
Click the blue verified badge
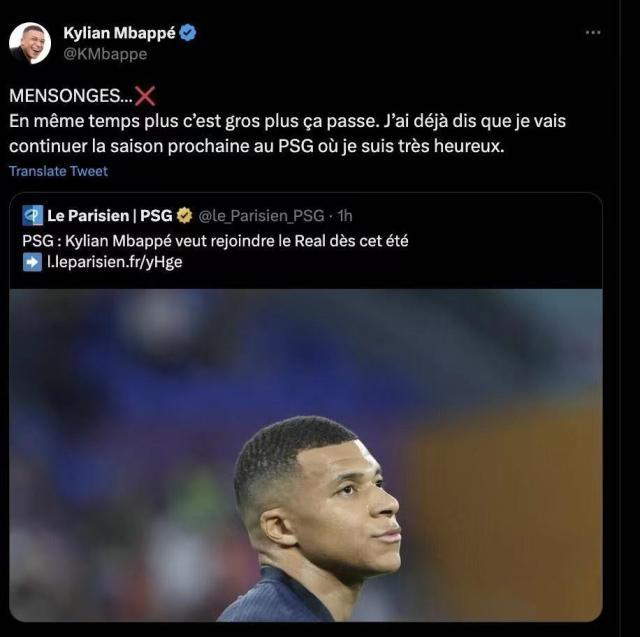[188, 33]
